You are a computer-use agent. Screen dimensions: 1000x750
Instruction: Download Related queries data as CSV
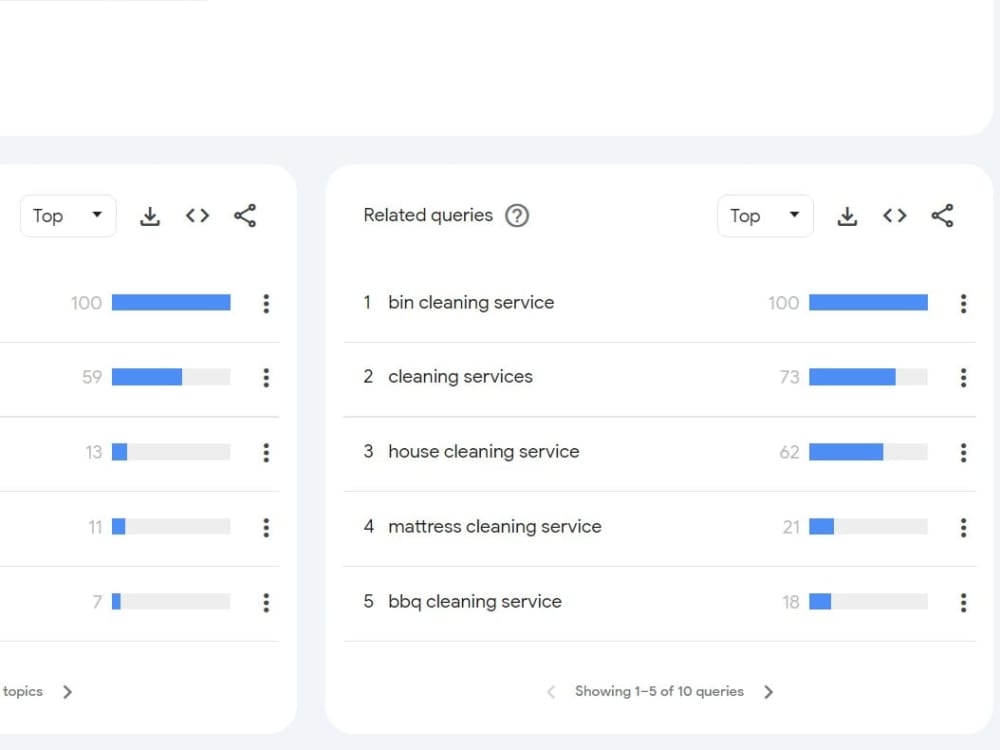[x=847, y=216]
